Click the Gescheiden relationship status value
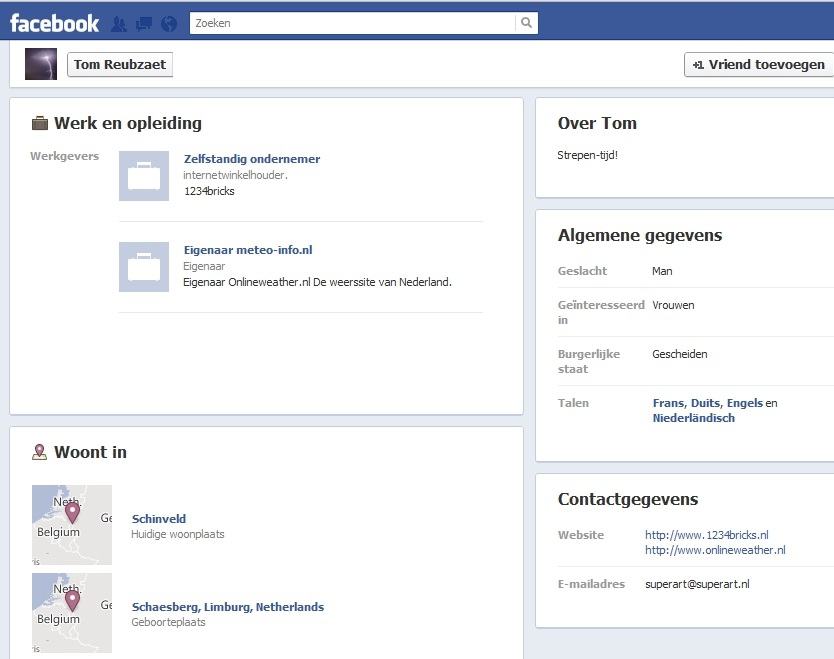 tap(680, 354)
